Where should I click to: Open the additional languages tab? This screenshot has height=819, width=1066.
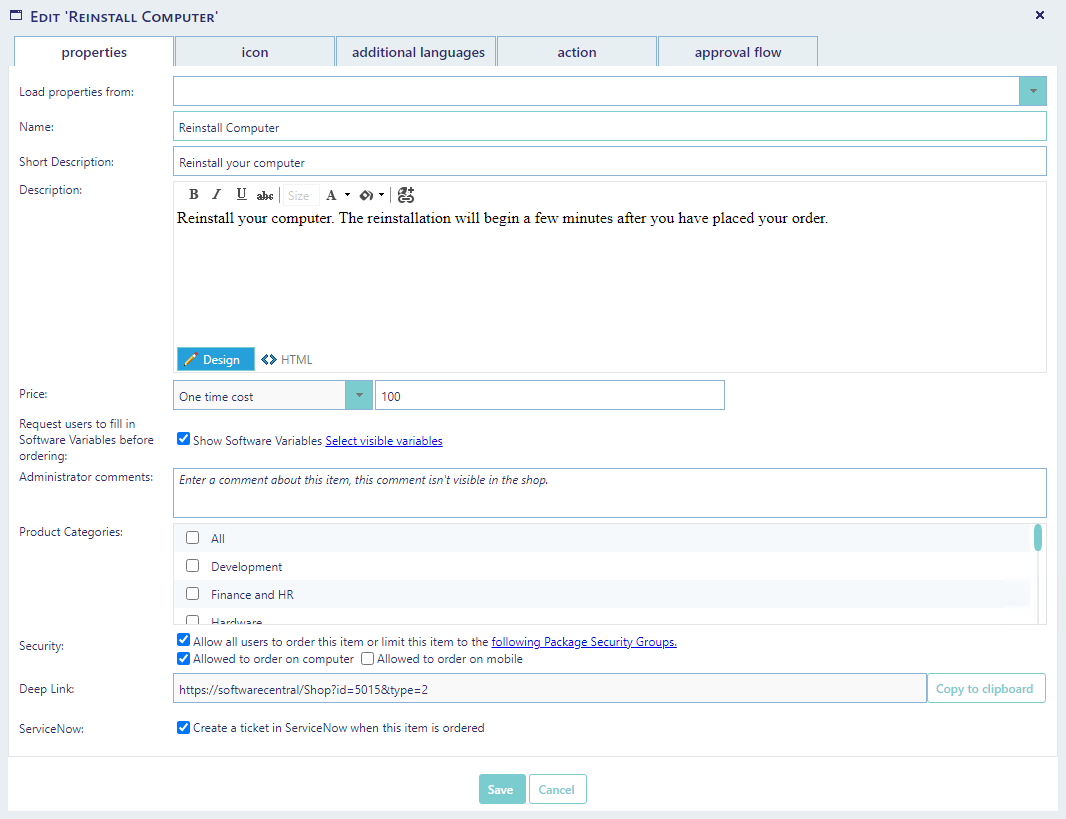(x=418, y=52)
